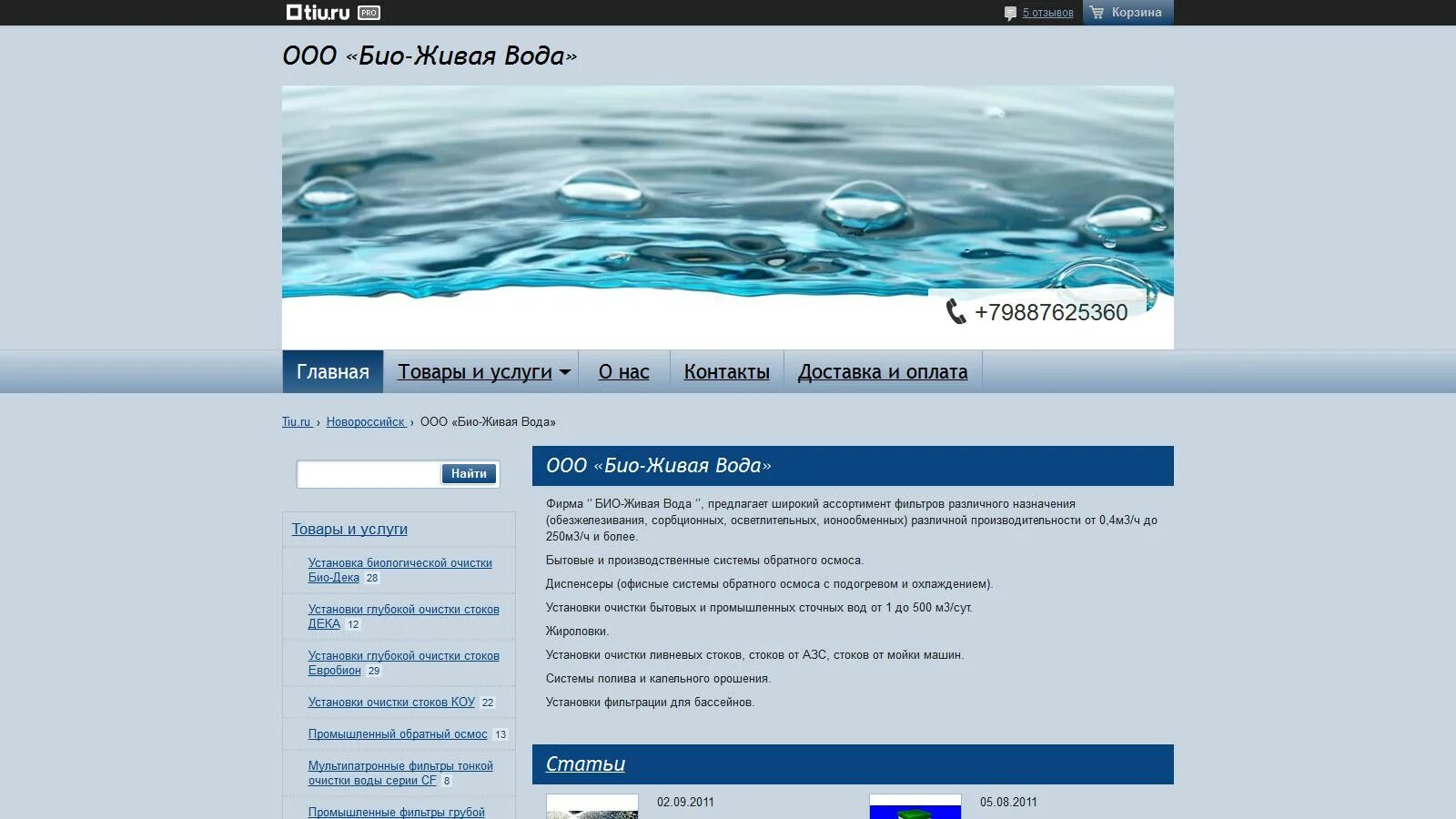Click the reviews speech bubble icon
The height and width of the screenshot is (819, 1456).
coord(1010,13)
